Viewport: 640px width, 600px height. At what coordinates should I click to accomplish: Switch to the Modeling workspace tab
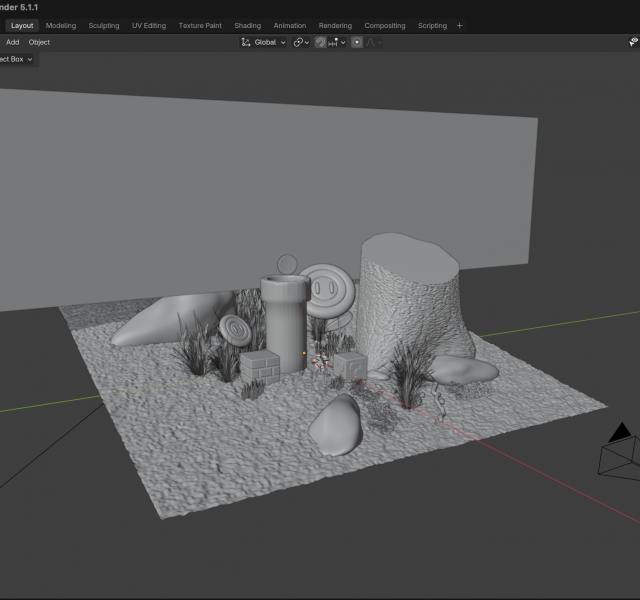[61, 26]
